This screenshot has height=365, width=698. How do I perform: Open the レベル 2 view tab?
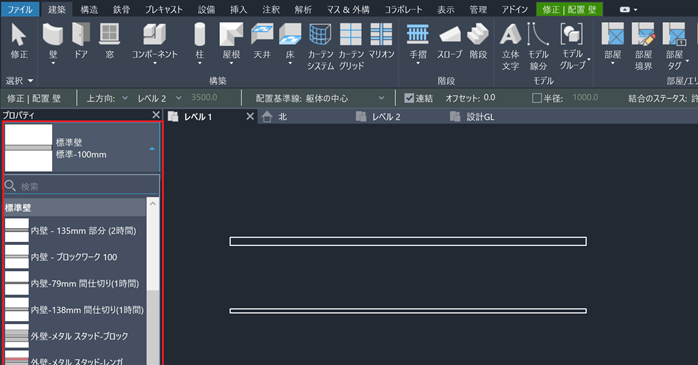tap(386, 117)
